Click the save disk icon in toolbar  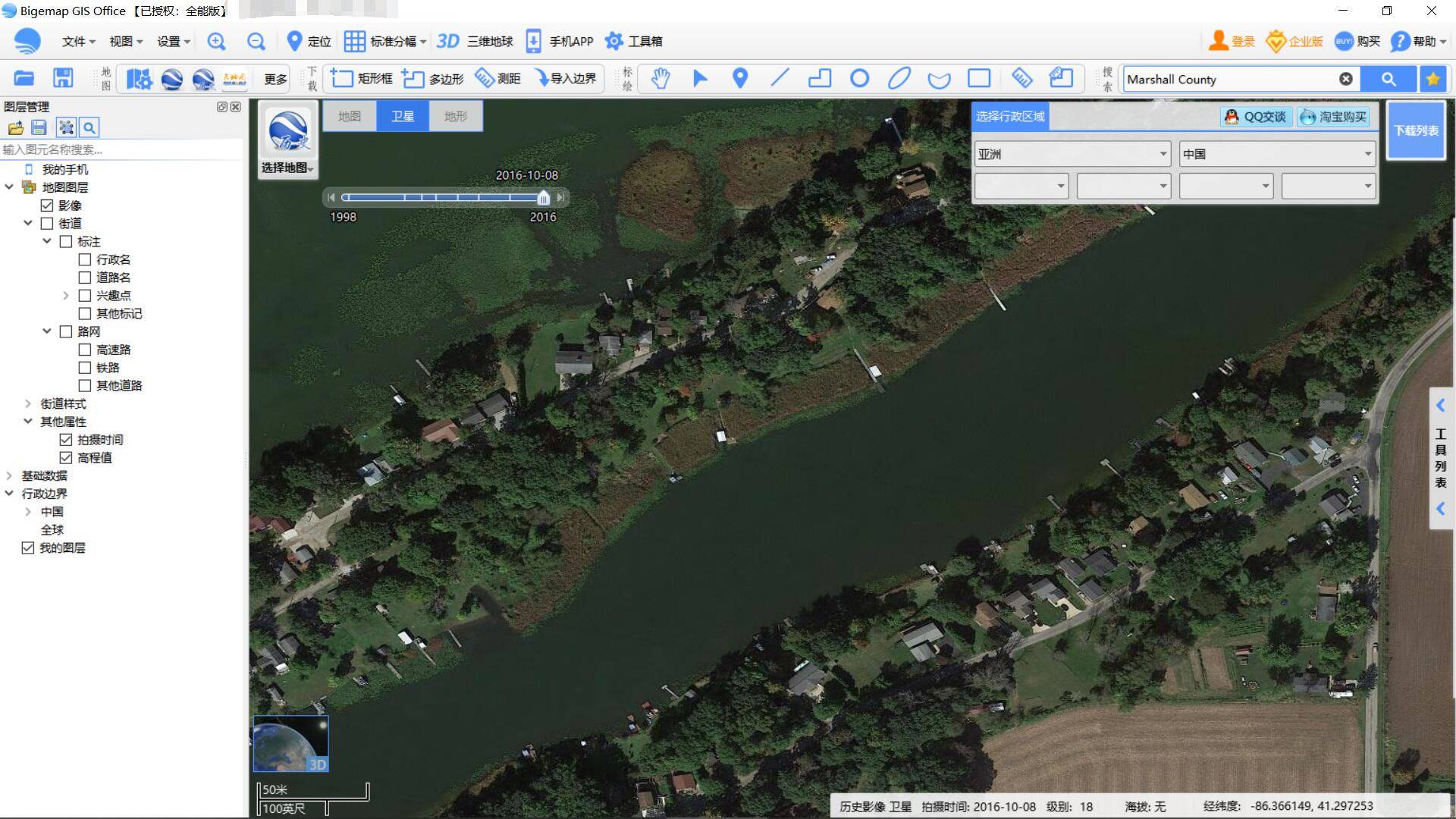(x=63, y=78)
